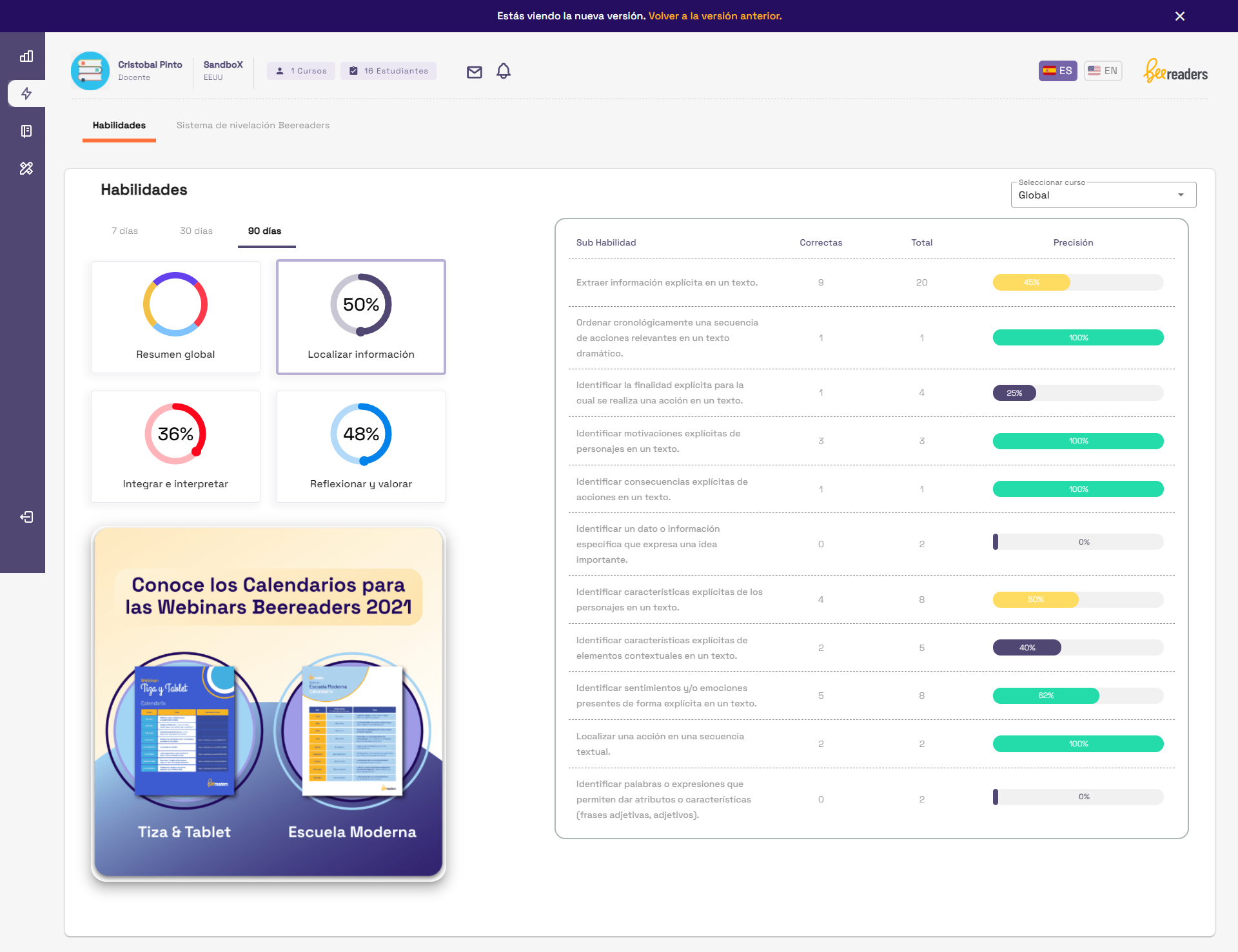Click Total value 20 in first row
Screen dimensions: 1238x952
[x=922, y=282]
